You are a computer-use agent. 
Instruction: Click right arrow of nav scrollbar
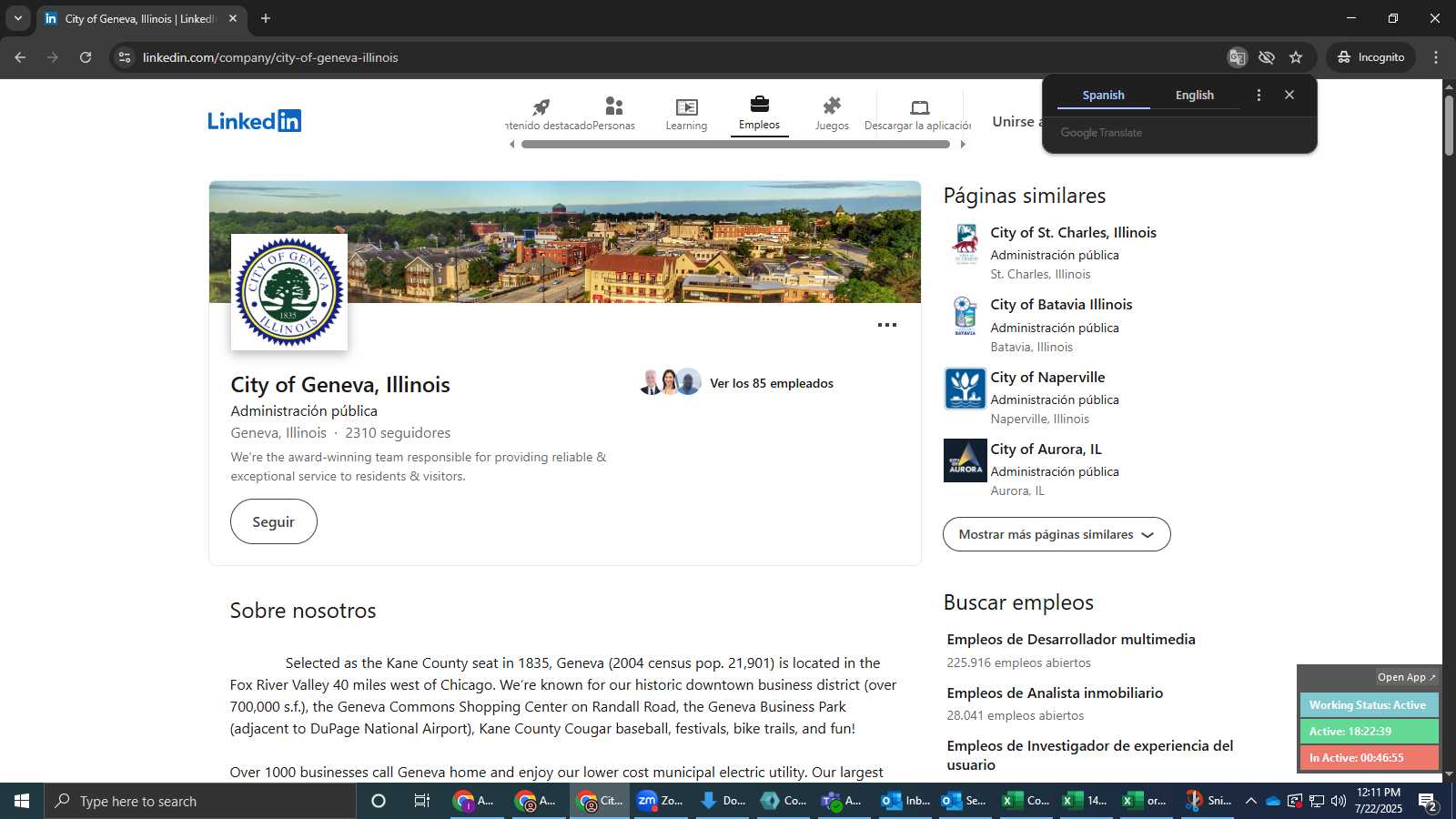pos(963,144)
